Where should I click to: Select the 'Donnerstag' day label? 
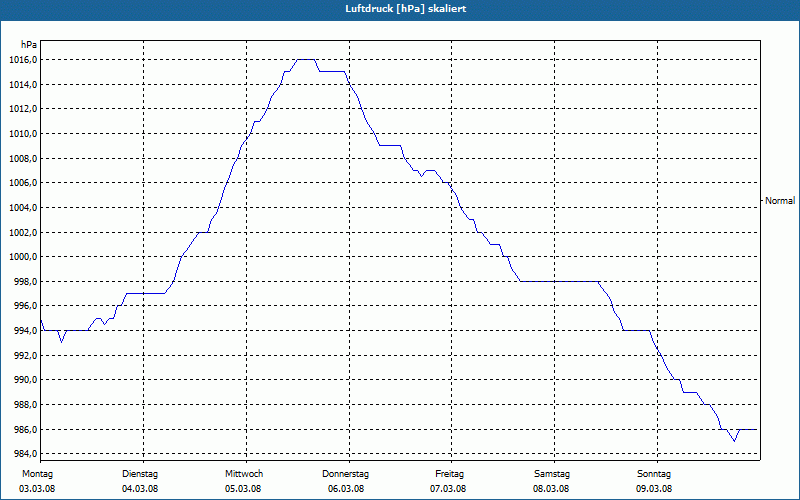point(345,474)
